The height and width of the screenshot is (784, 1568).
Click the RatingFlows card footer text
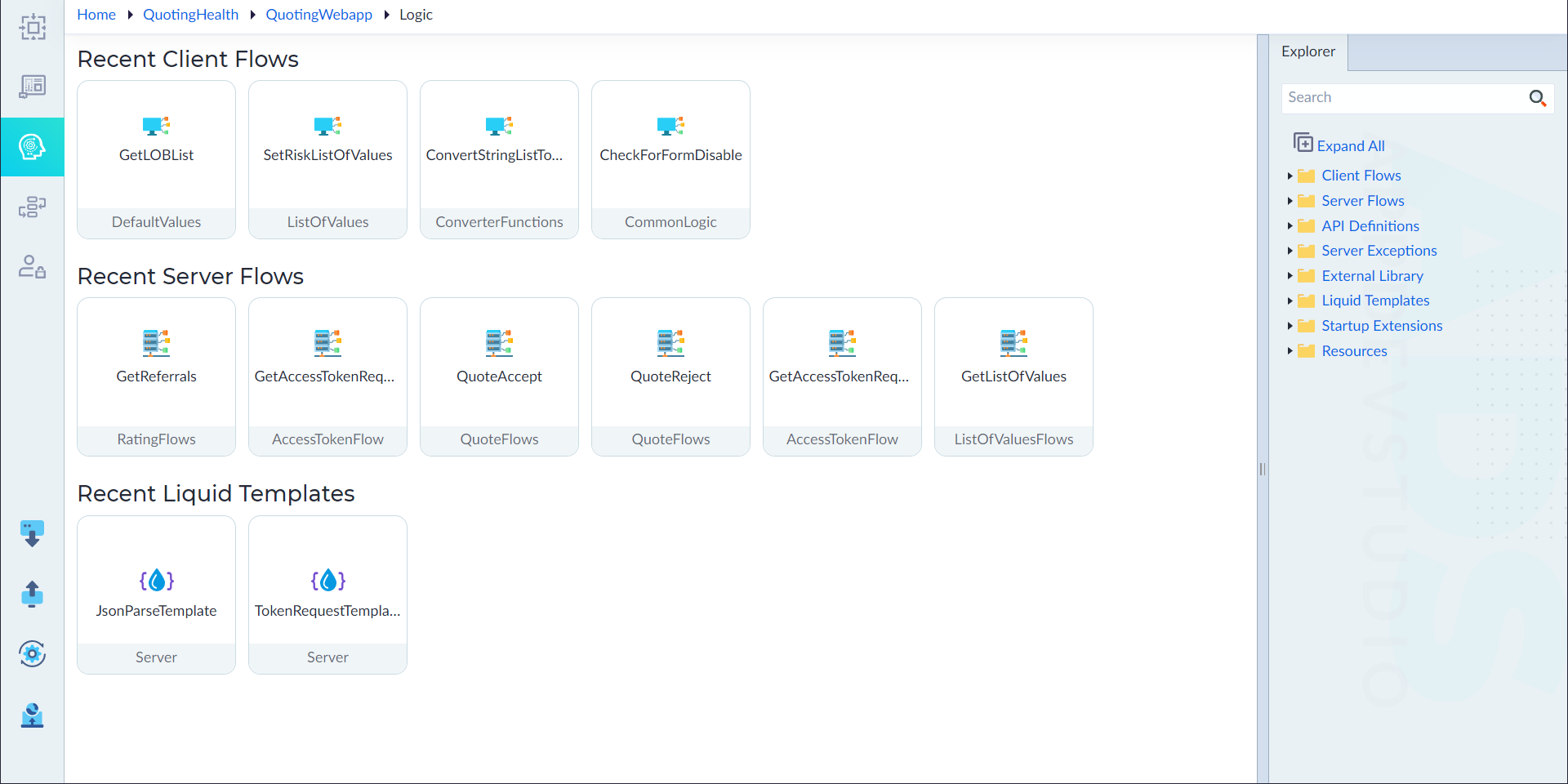point(156,439)
